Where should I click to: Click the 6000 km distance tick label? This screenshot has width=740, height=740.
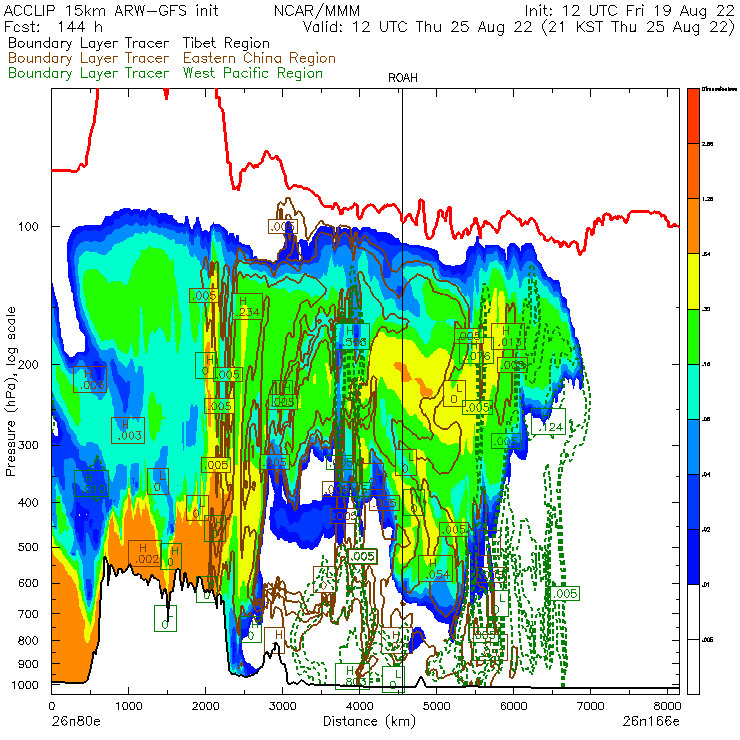513,706
